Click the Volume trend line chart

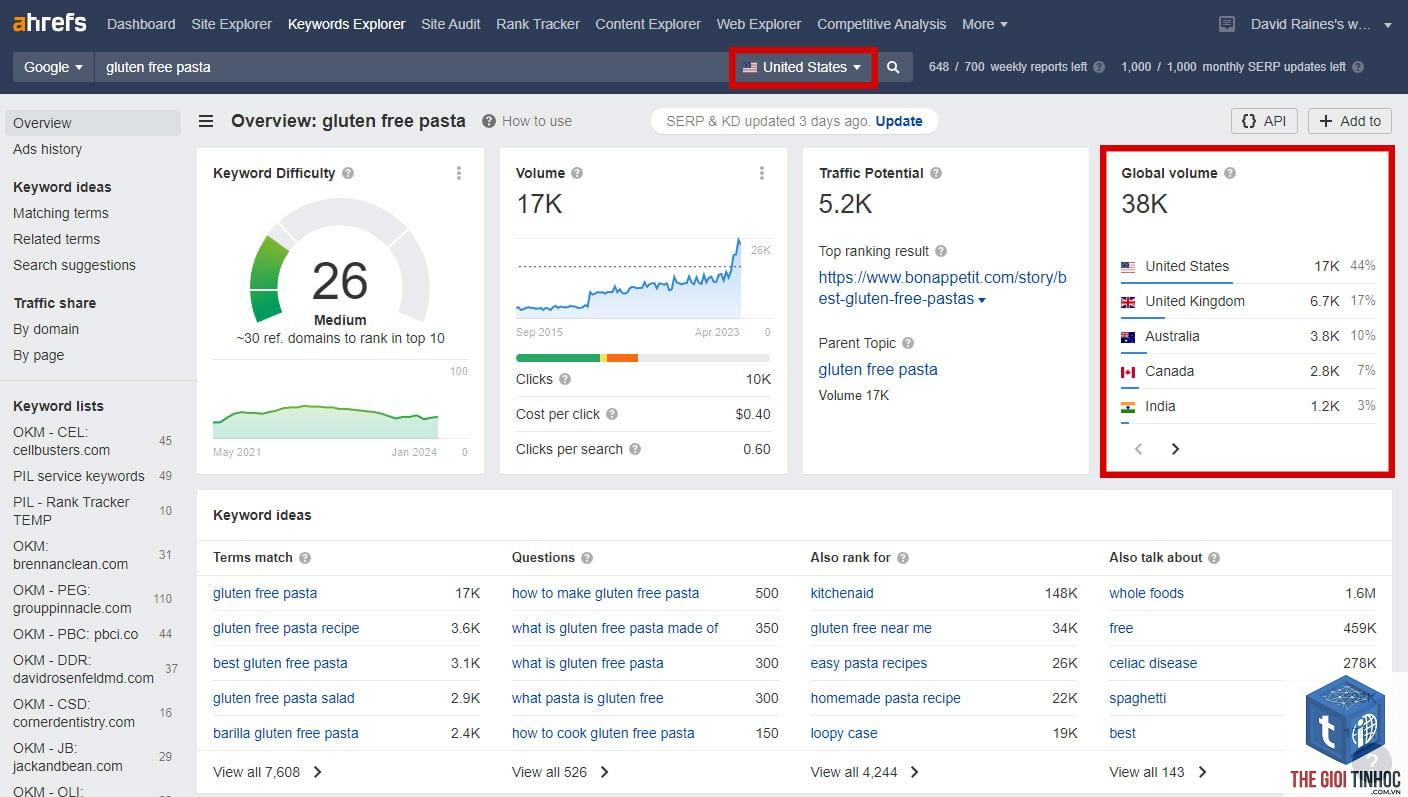[x=629, y=278]
